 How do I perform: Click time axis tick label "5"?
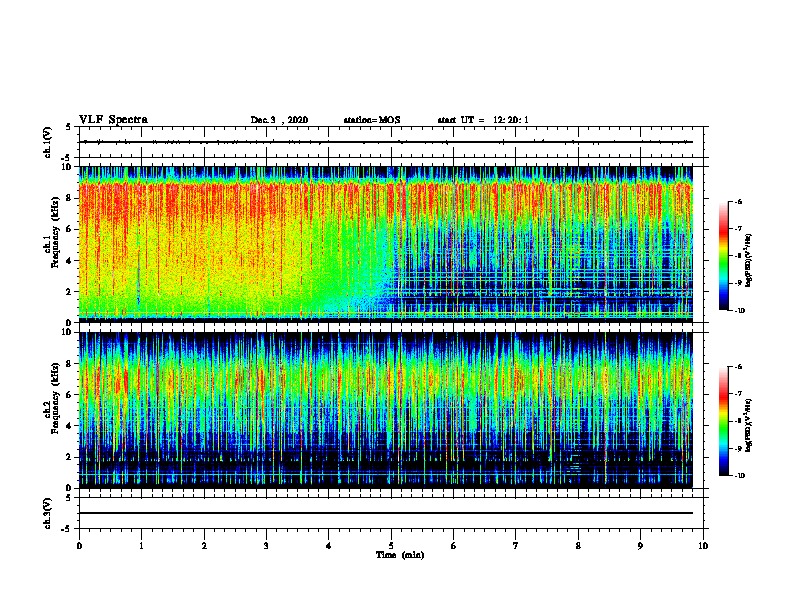click(391, 546)
